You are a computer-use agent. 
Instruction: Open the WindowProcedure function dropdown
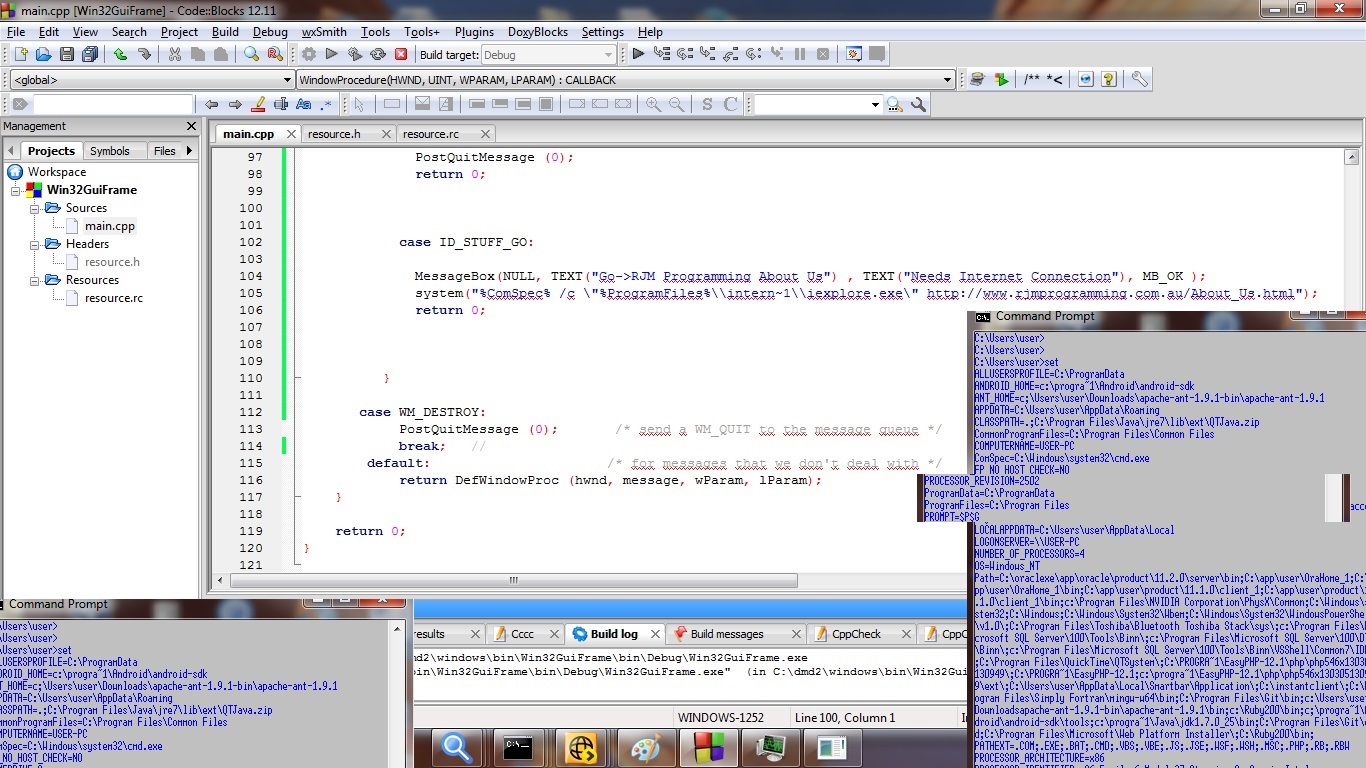click(x=626, y=80)
